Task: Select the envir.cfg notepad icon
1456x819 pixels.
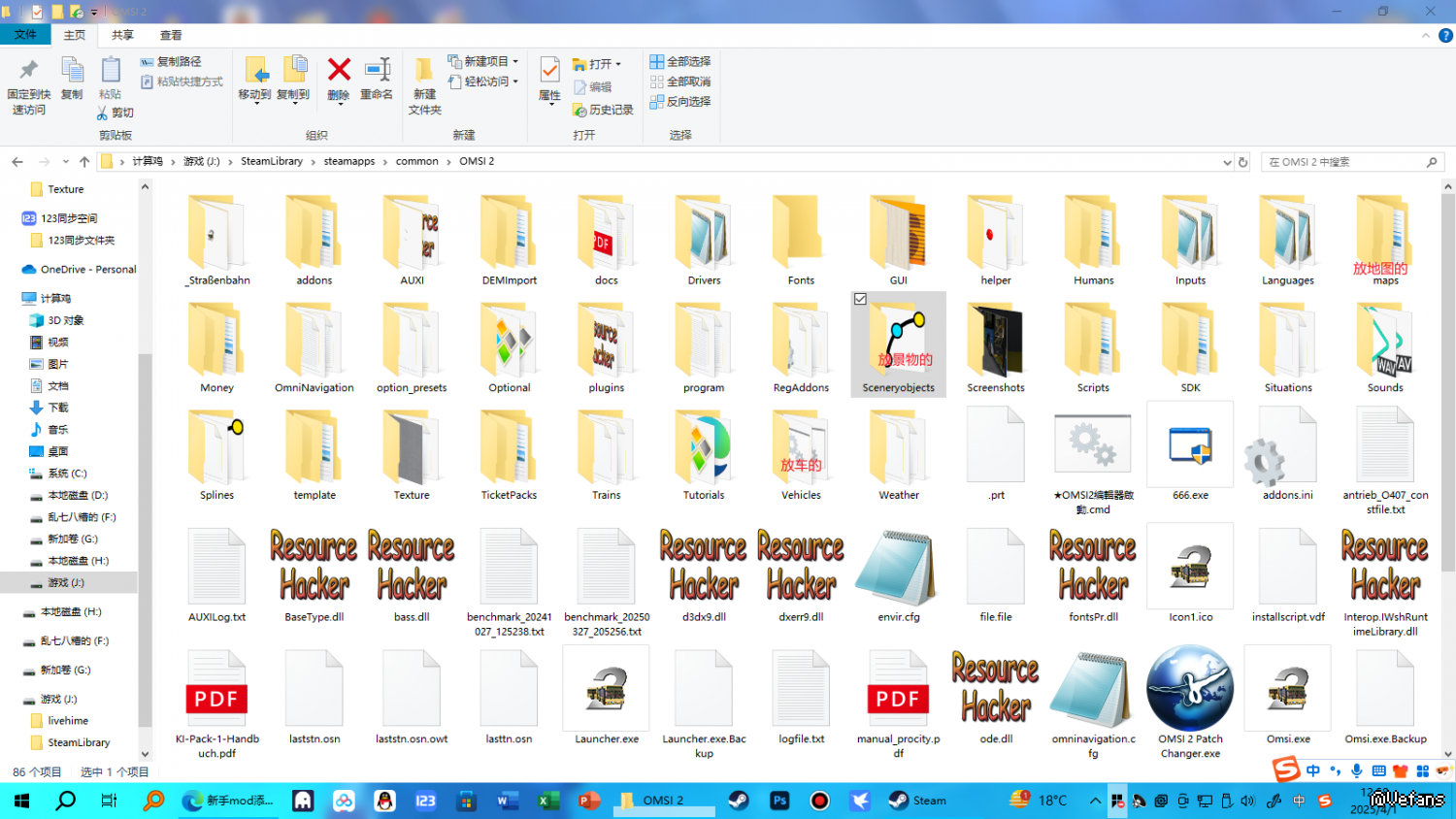Action: pos(898,567)
